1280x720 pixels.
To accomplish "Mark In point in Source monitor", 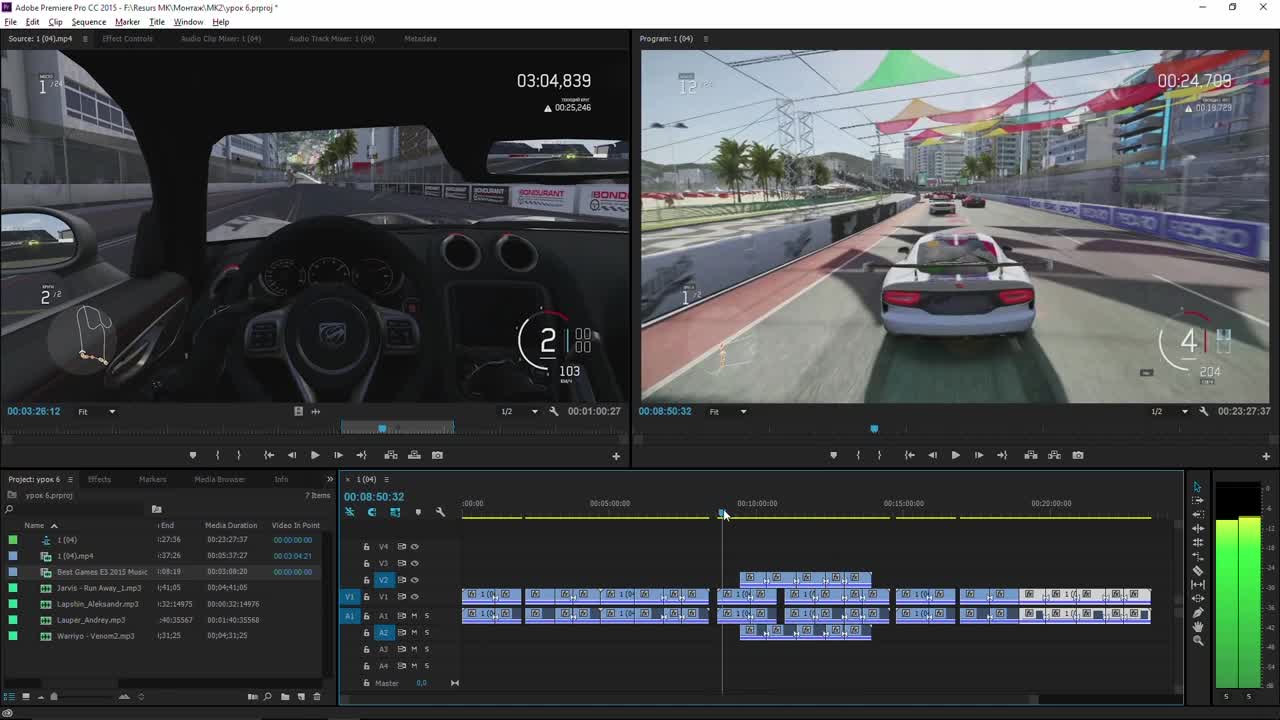I will coord(217,455).
